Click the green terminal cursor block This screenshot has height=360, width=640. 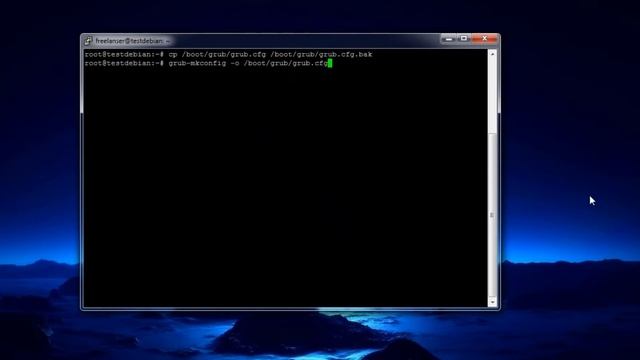coord(330,63)
